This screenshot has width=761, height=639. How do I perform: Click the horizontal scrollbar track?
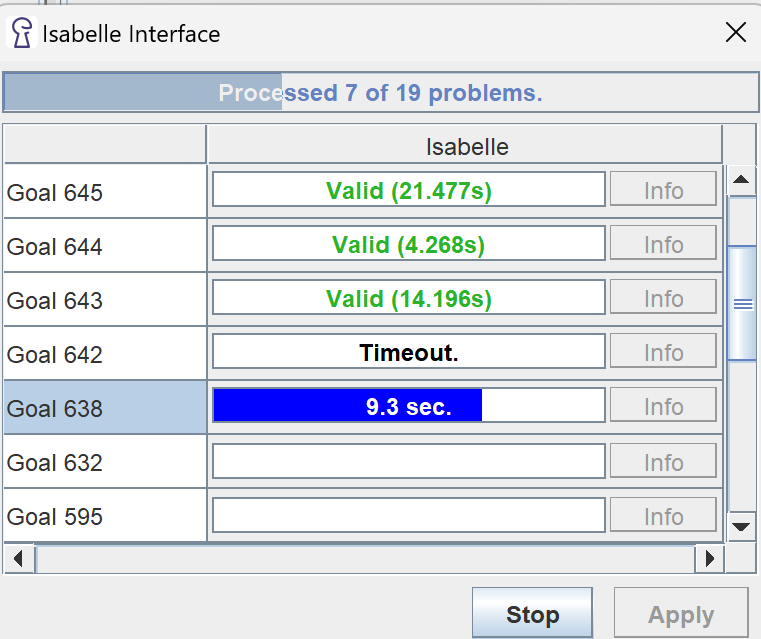[x=365, y=558]
